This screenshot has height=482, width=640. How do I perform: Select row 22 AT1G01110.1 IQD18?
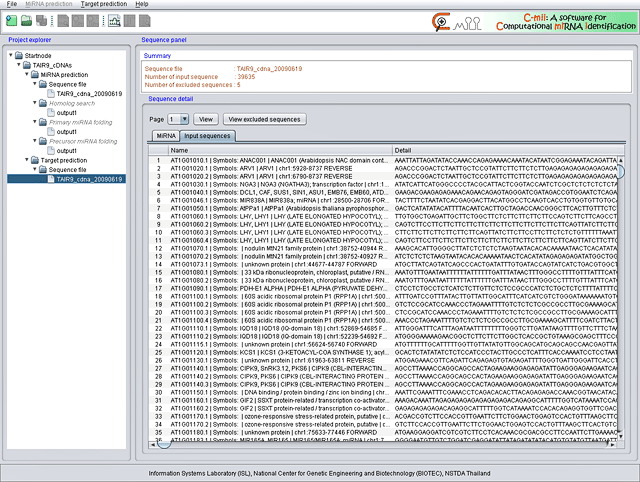coord(383,329)
